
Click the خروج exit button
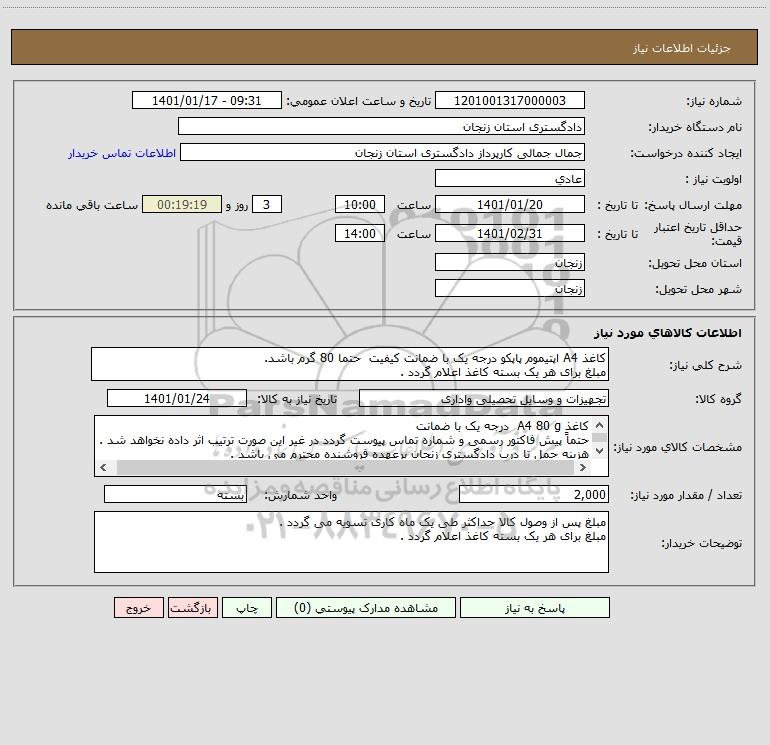coord(138,607)
